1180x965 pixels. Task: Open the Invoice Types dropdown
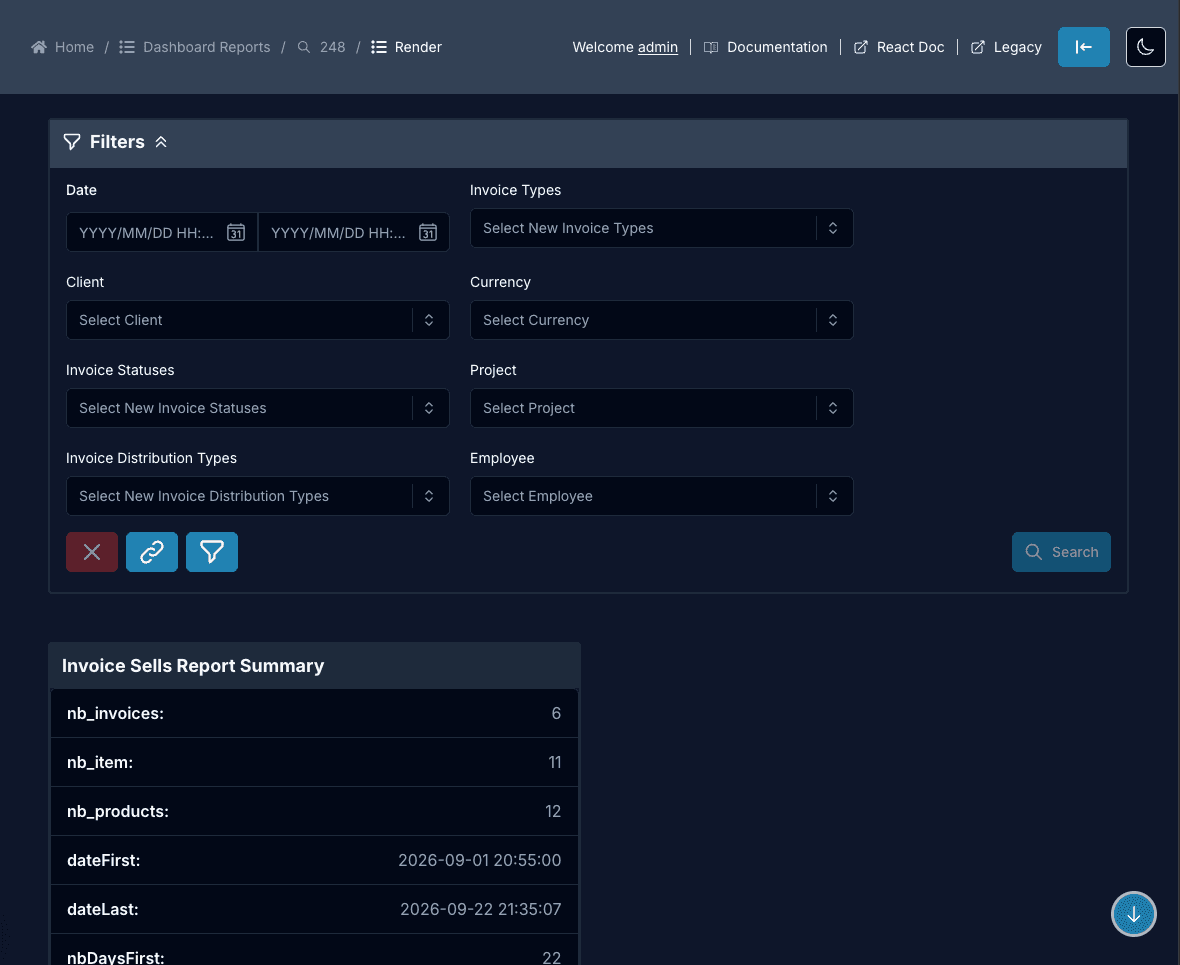pos(661,228)
